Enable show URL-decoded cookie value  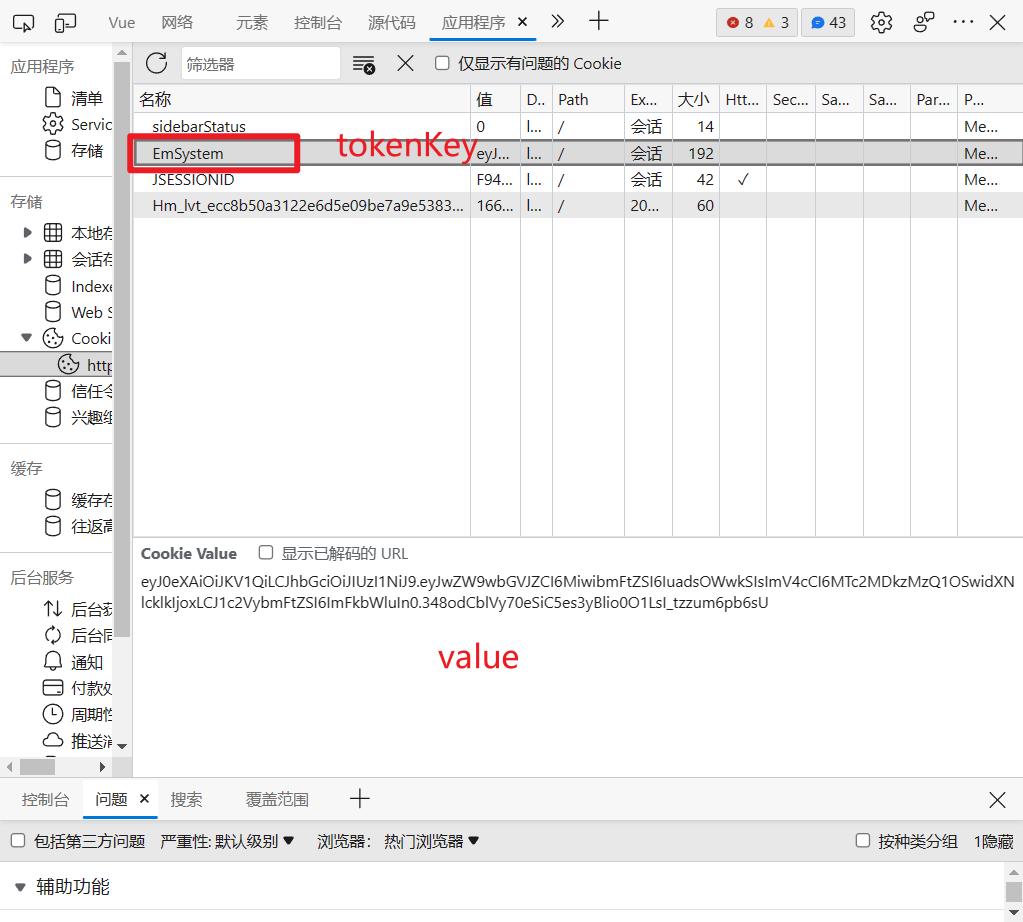tap(266, 553)
